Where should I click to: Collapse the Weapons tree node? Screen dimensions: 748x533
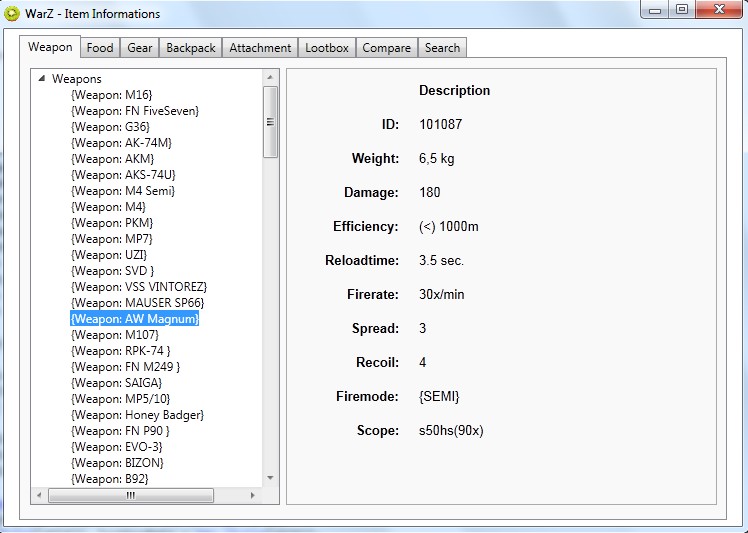[x=41, y=78]
